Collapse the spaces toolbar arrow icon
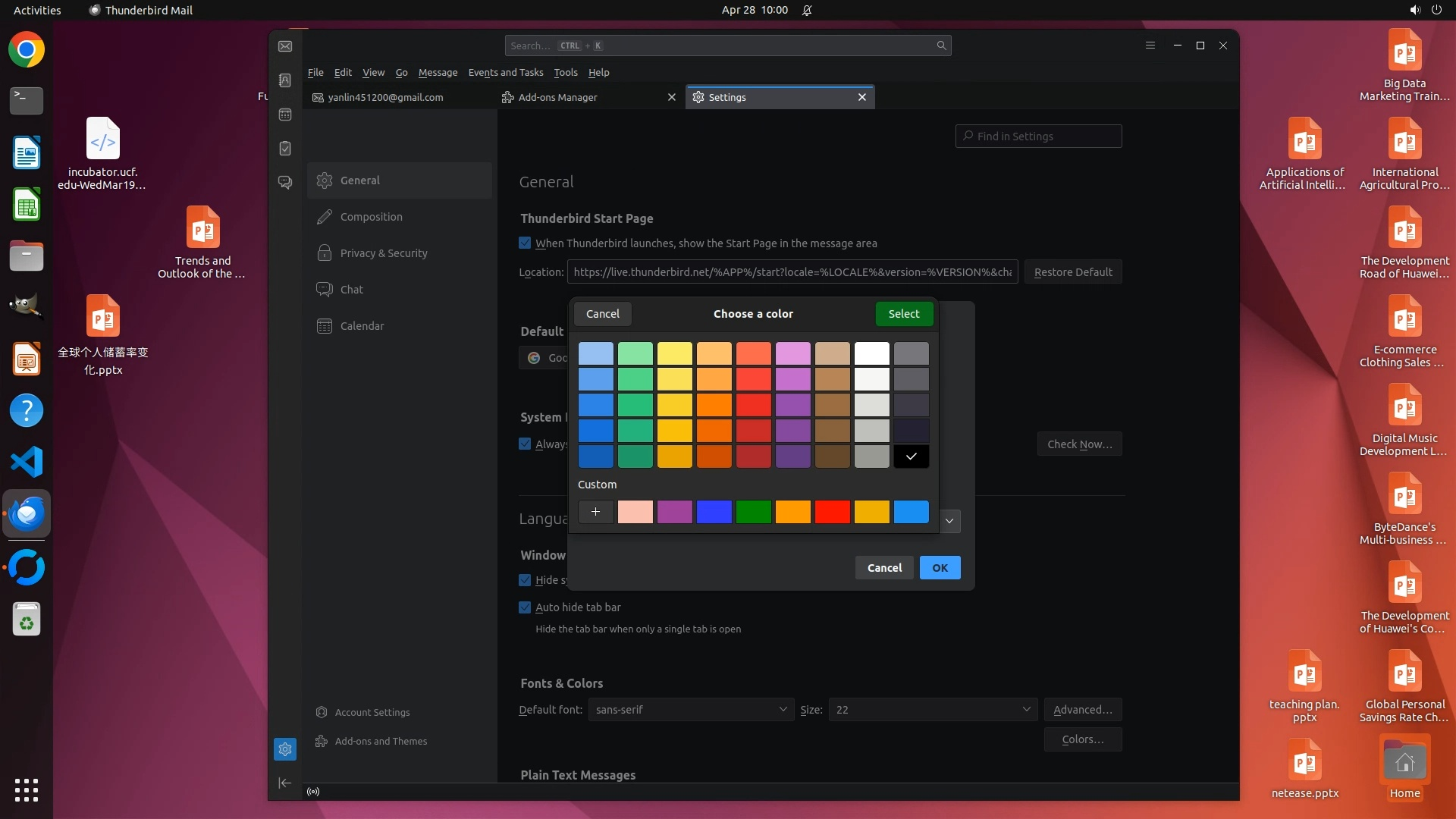 285,783
